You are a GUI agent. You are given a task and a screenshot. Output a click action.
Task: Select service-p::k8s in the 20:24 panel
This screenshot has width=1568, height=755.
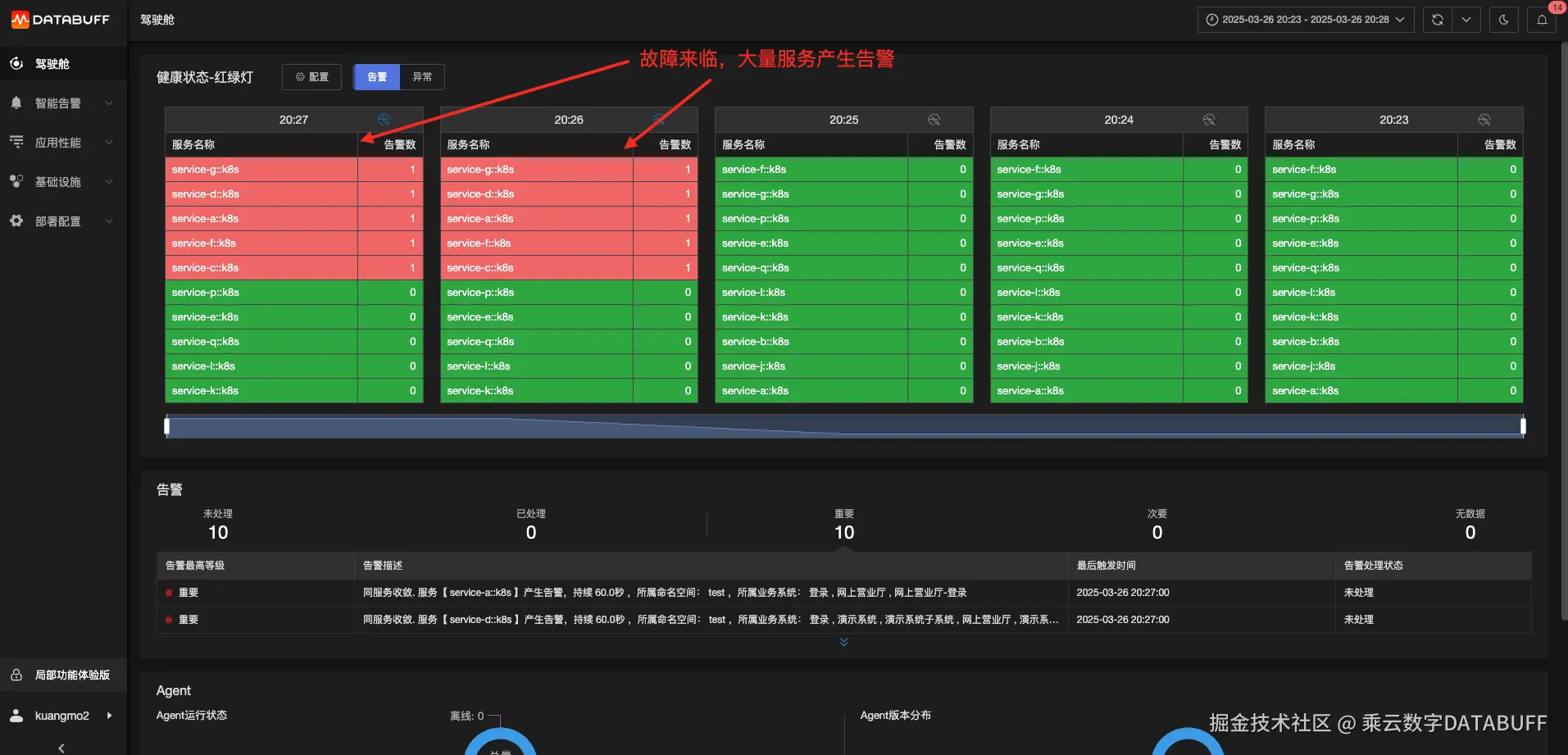coord(1119,219)
